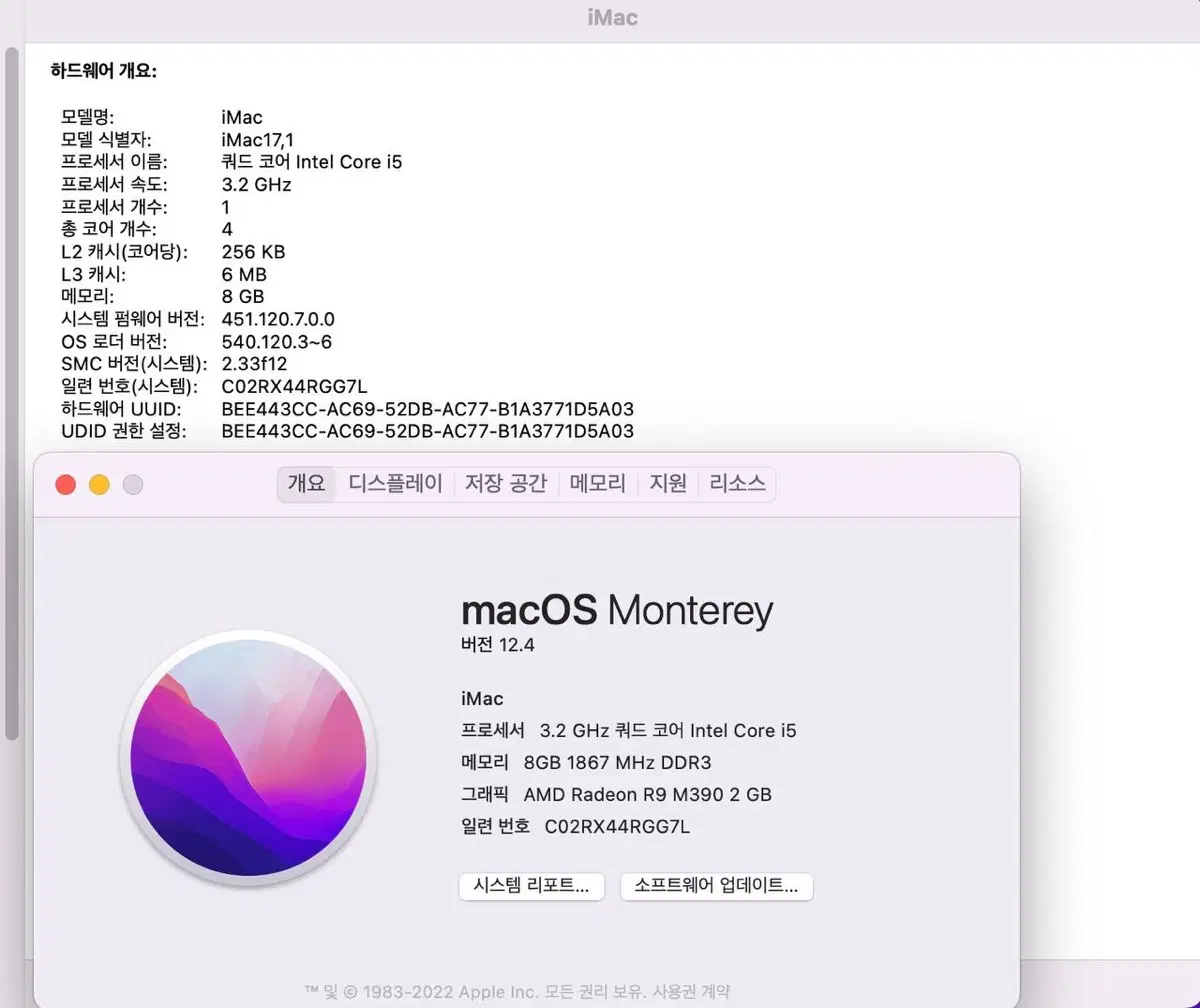The image size is (1200, 1008).
Task: Go to the 지원 tab
Action: pos(668,484)
